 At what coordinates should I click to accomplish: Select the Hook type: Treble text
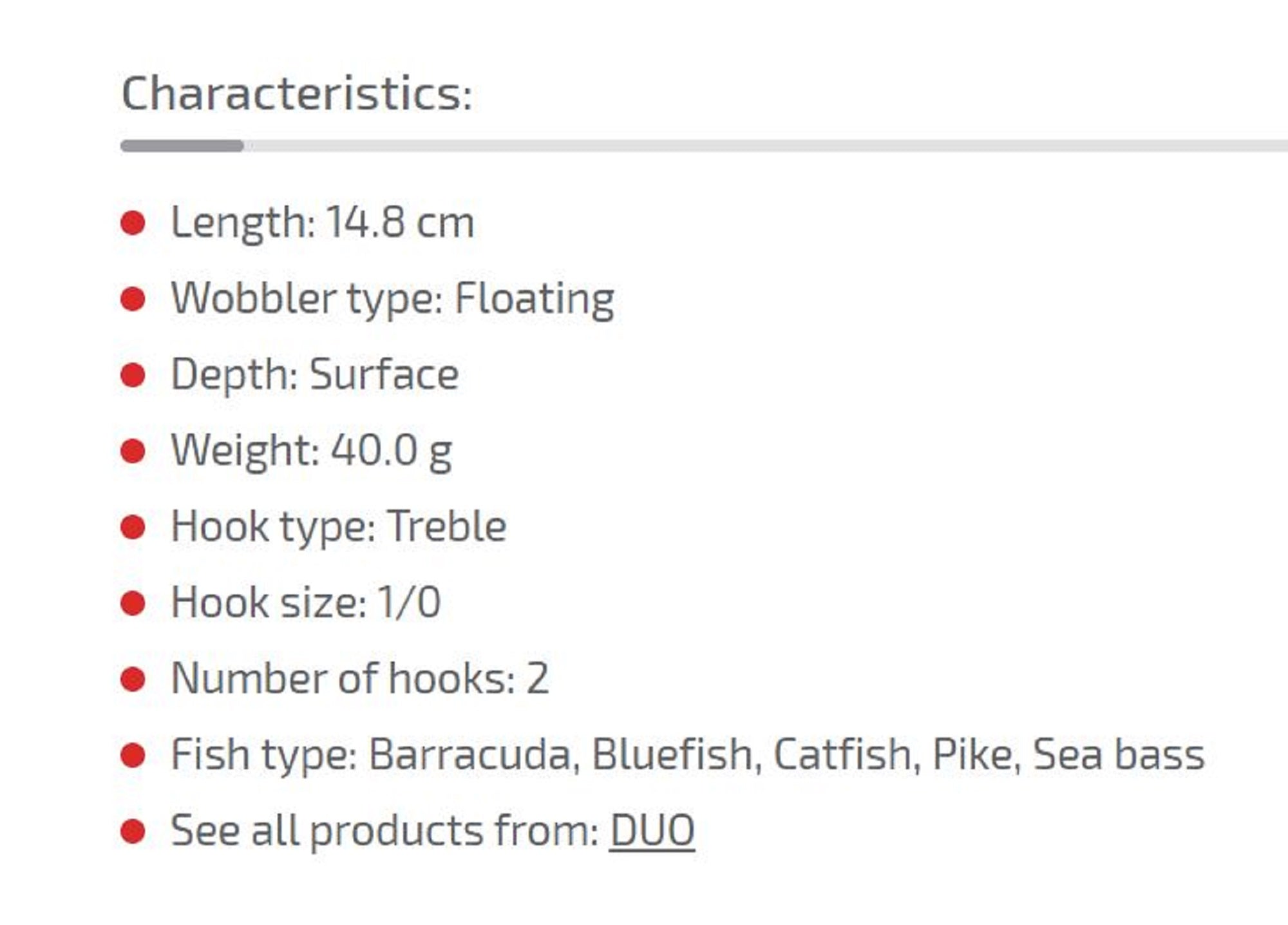coord(338,528)
